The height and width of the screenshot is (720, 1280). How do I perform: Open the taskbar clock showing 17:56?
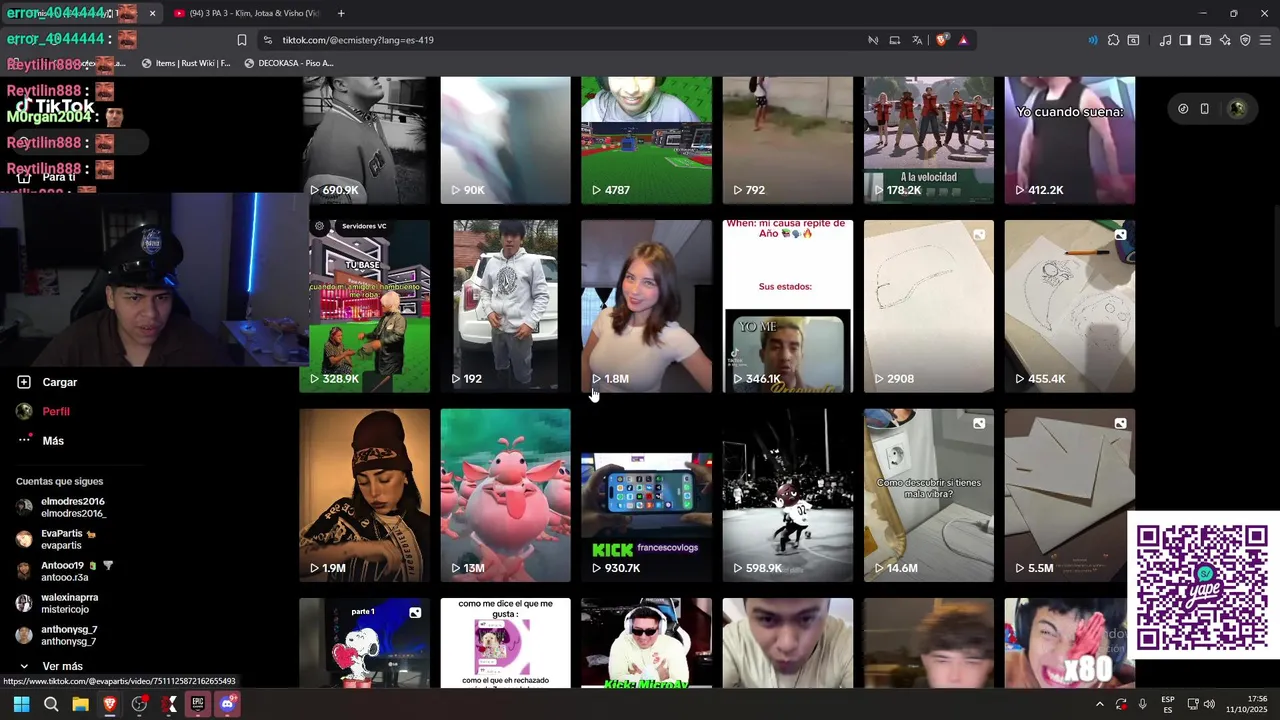tap(1247, 704)
